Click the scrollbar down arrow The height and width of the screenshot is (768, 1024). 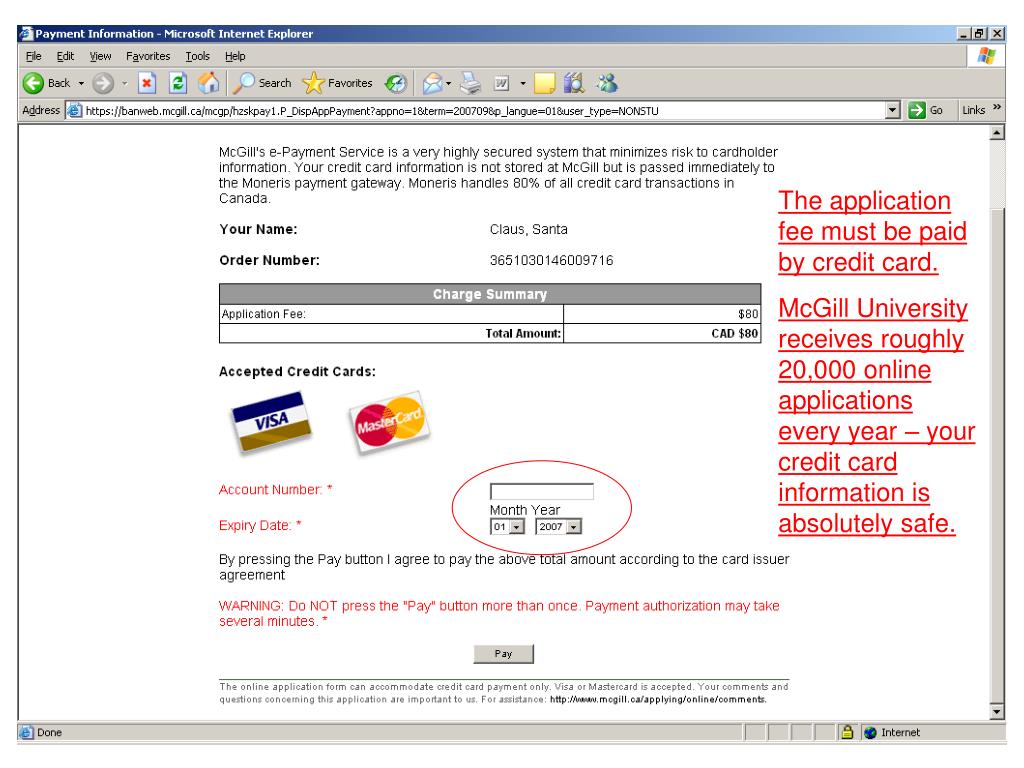coord(997,712)
